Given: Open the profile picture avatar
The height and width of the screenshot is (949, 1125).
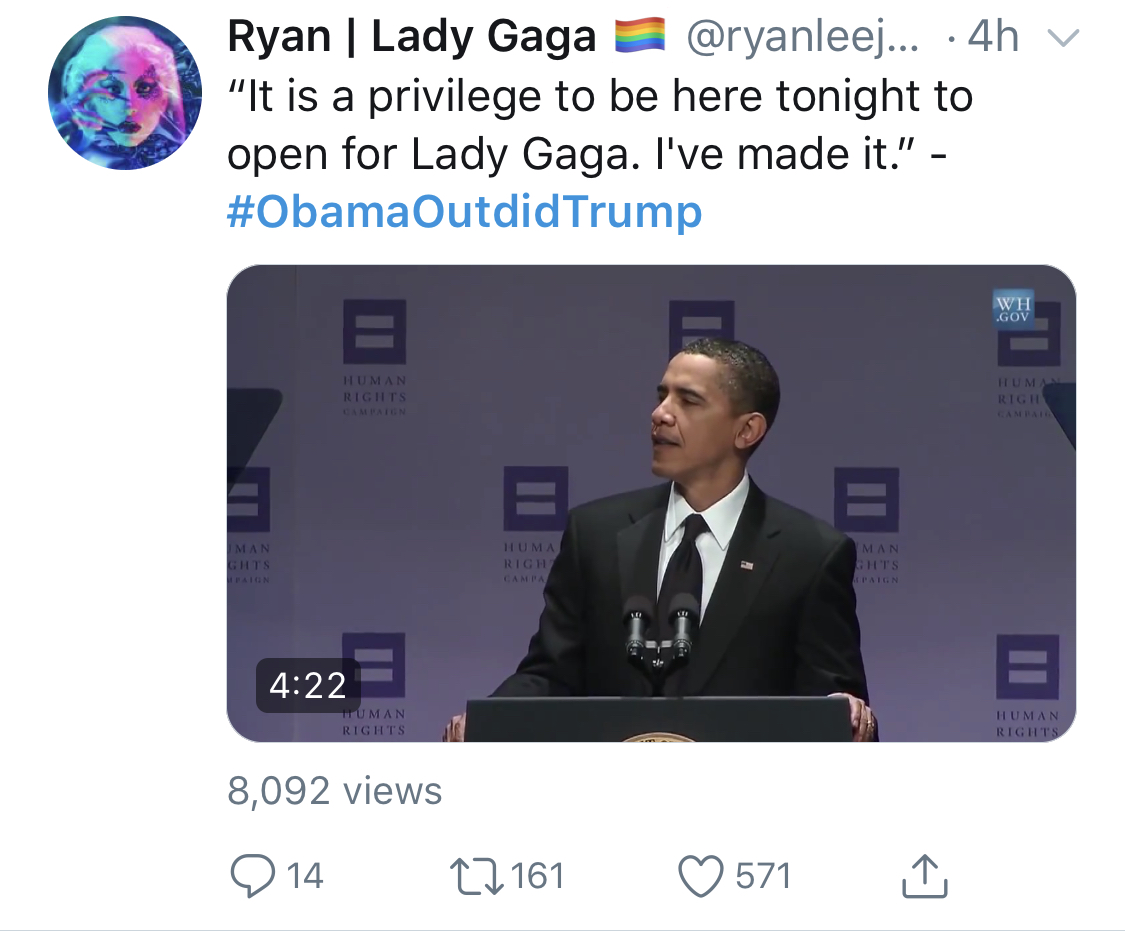Looking at the screenshot, I should [125, 93].
